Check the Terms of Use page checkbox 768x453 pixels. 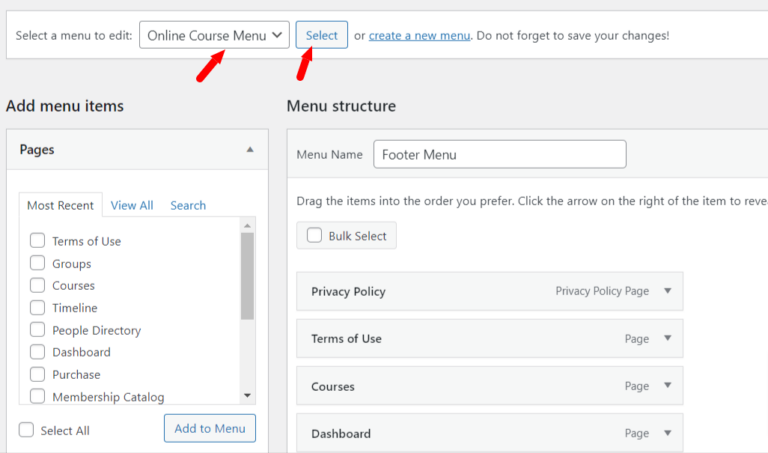(37, 241)
